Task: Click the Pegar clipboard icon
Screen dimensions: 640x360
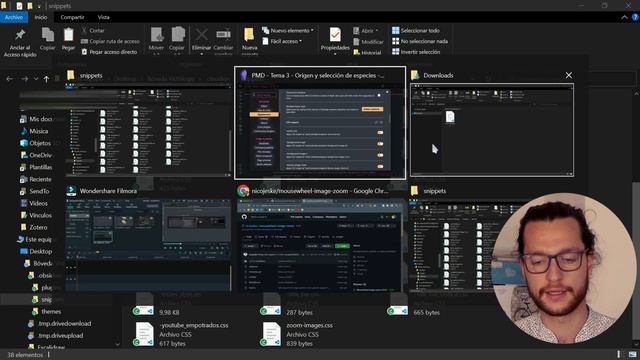Action: coord(68,35)
